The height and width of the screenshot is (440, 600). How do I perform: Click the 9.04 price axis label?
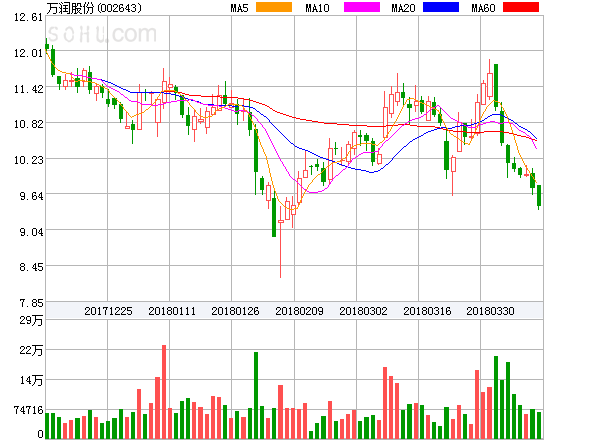[31, 232]
